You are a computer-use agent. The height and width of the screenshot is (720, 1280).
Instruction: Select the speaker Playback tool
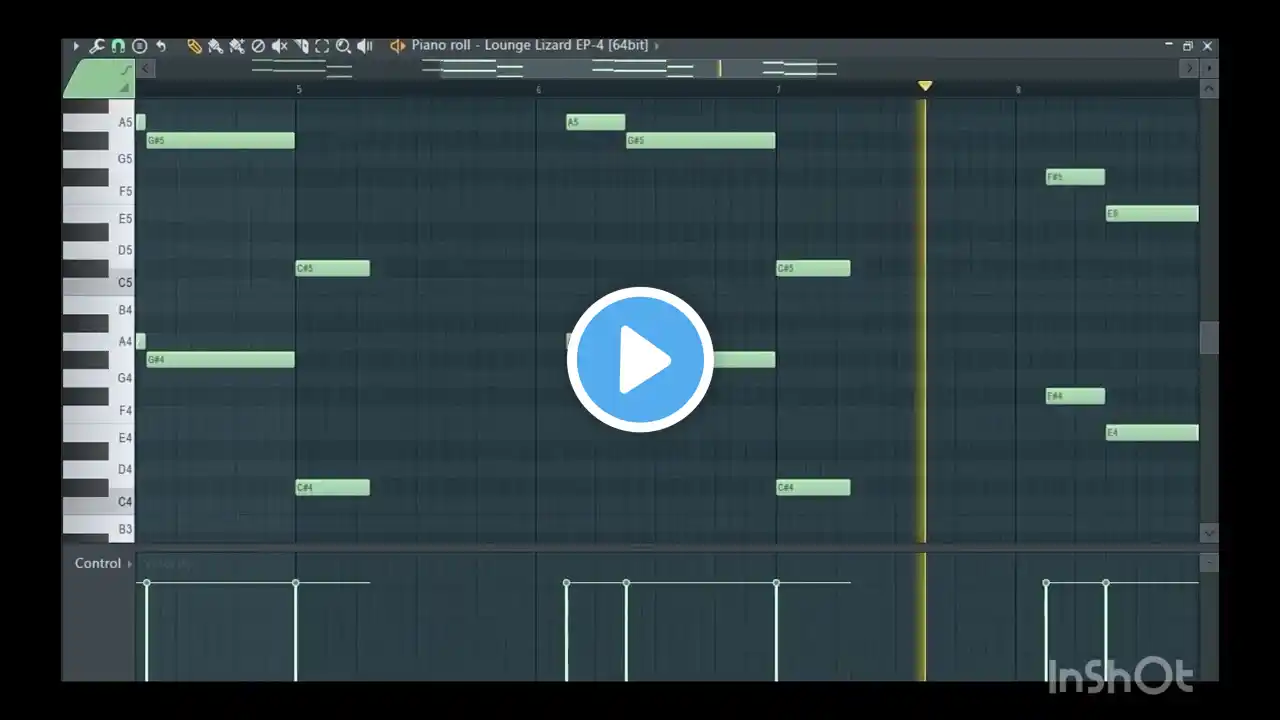(x=365, y=46)
